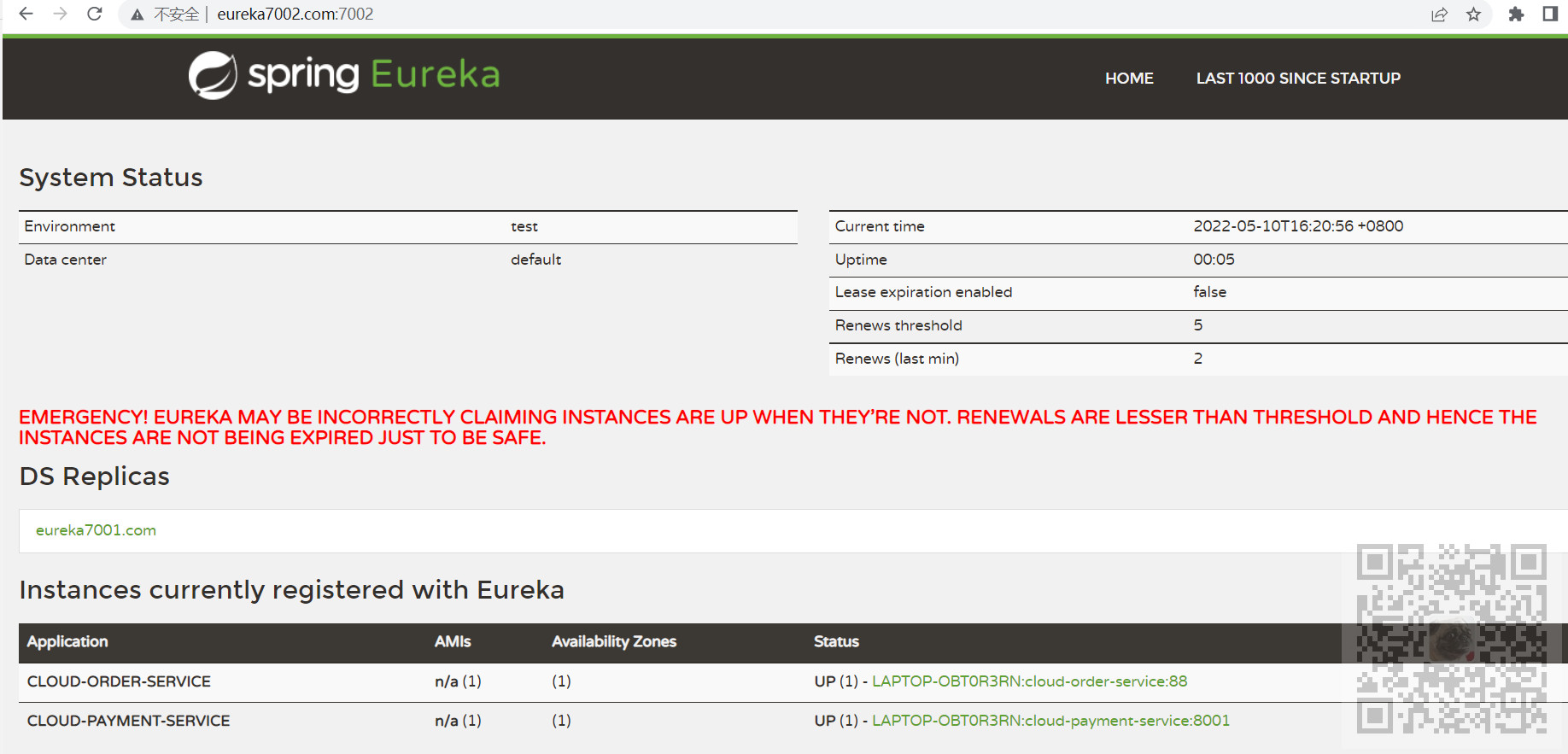Click the Uptime label

(x=861, y=260)
